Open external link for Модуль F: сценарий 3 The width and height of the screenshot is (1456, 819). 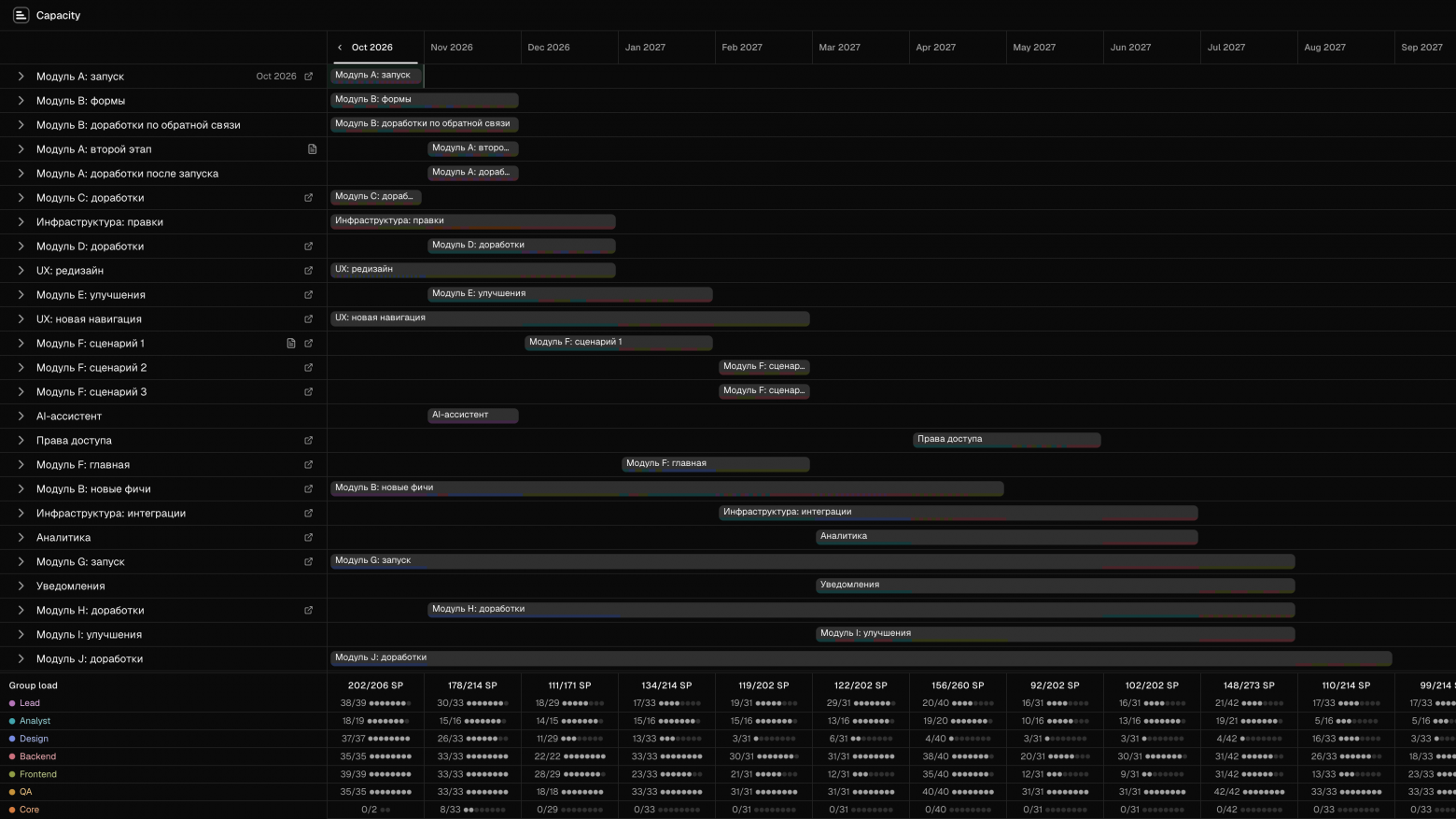[x=309, y=392]
